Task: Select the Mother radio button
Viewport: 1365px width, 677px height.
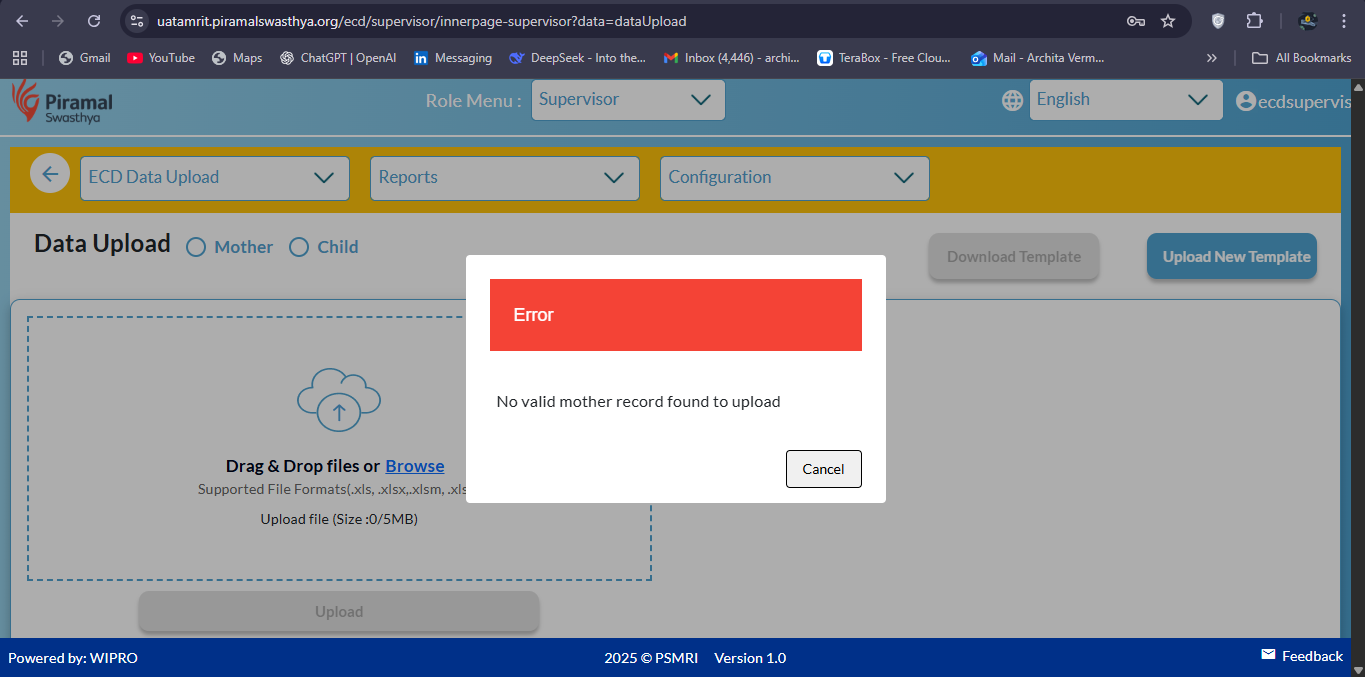Action: point(196,247)
